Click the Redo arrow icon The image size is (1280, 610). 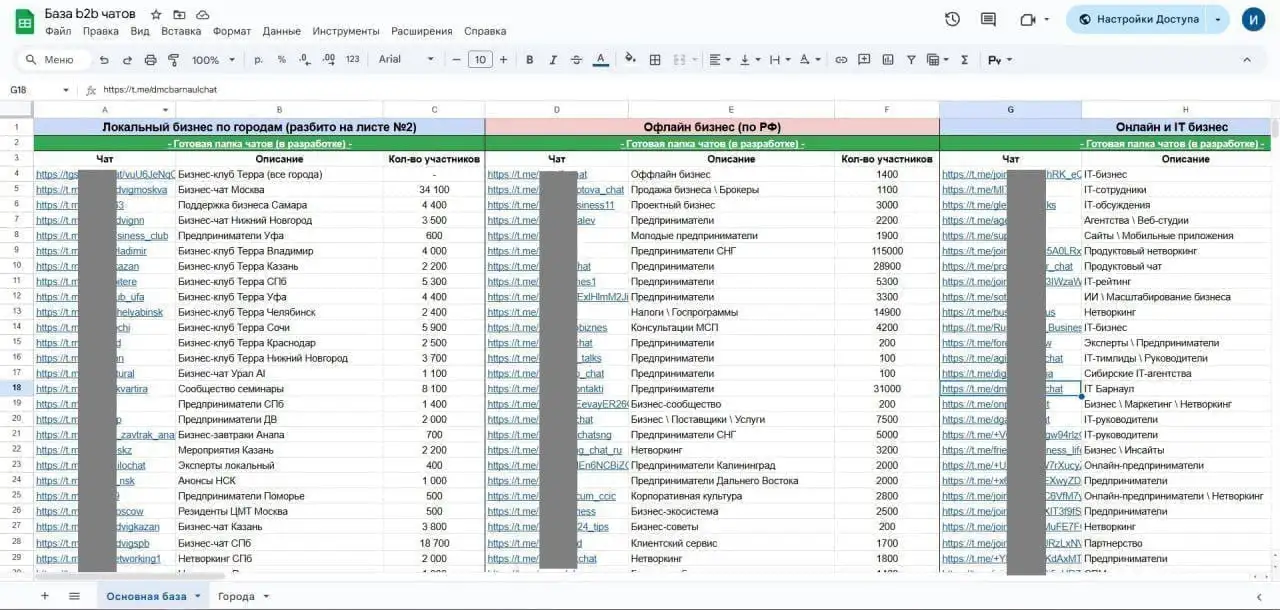[127, 60]
